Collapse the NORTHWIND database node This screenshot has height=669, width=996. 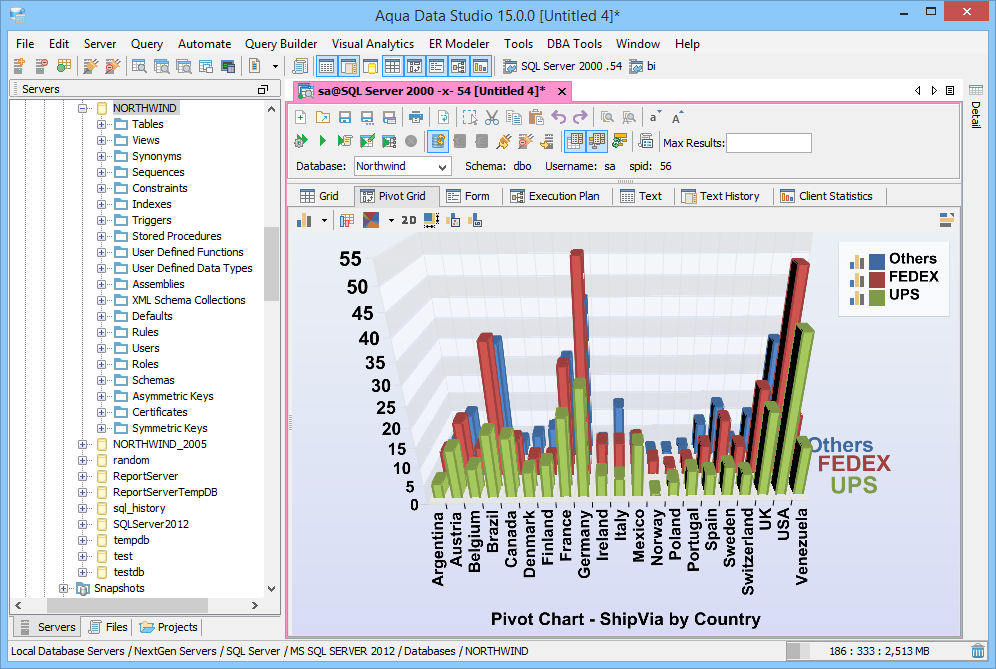pyautogui.click(x=82, y=108)
